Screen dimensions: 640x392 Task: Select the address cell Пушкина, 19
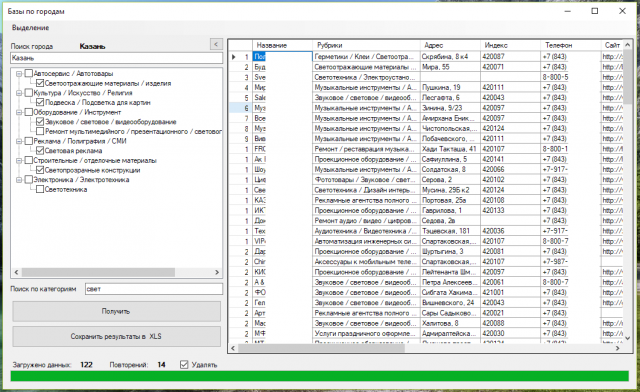point(450,87)
